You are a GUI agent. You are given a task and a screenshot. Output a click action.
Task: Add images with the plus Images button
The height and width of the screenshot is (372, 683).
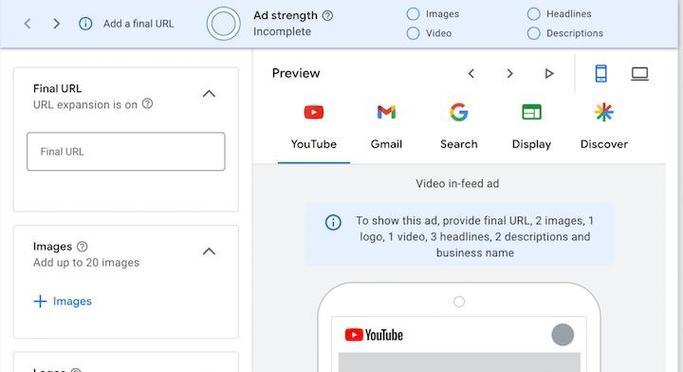pos(63,301)
